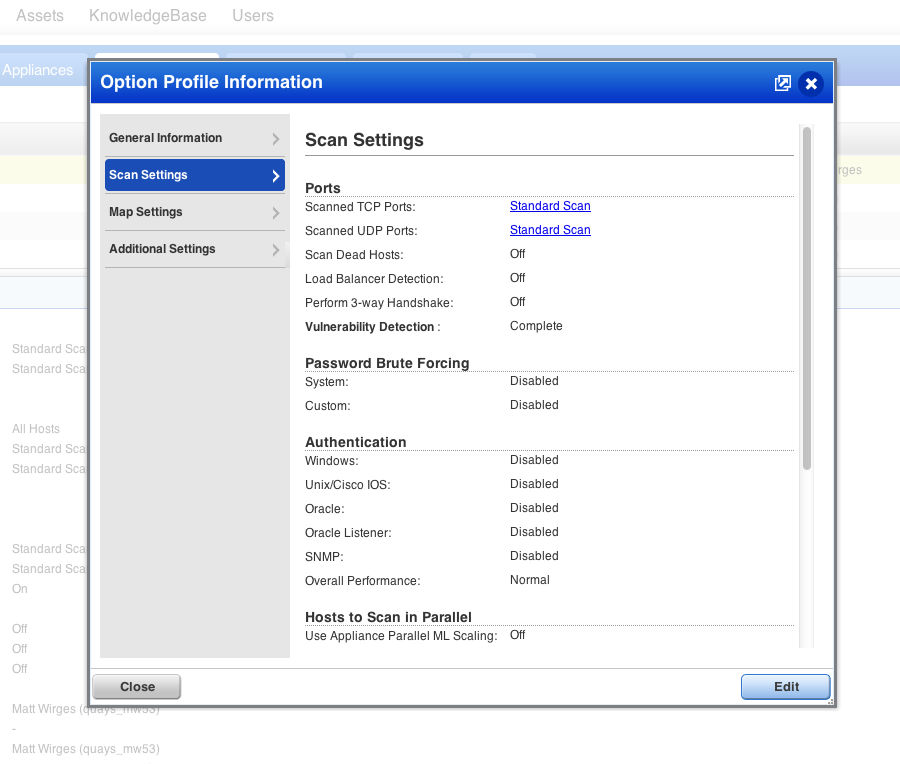
Task: Click the Scan Settings chevron arrow
Action: tap(276, 176)
